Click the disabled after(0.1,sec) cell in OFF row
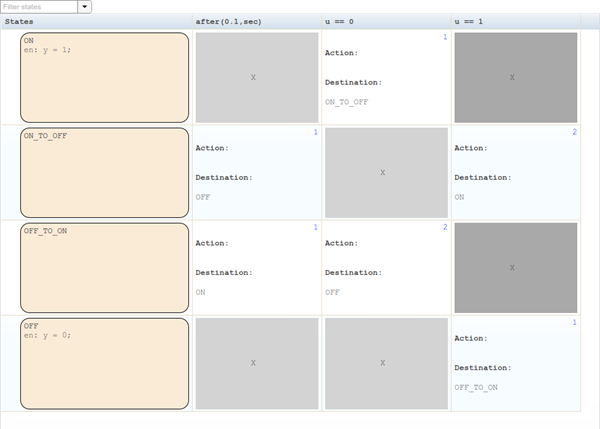The width and height of the screenshot is (600, 429). coord(257,363)
